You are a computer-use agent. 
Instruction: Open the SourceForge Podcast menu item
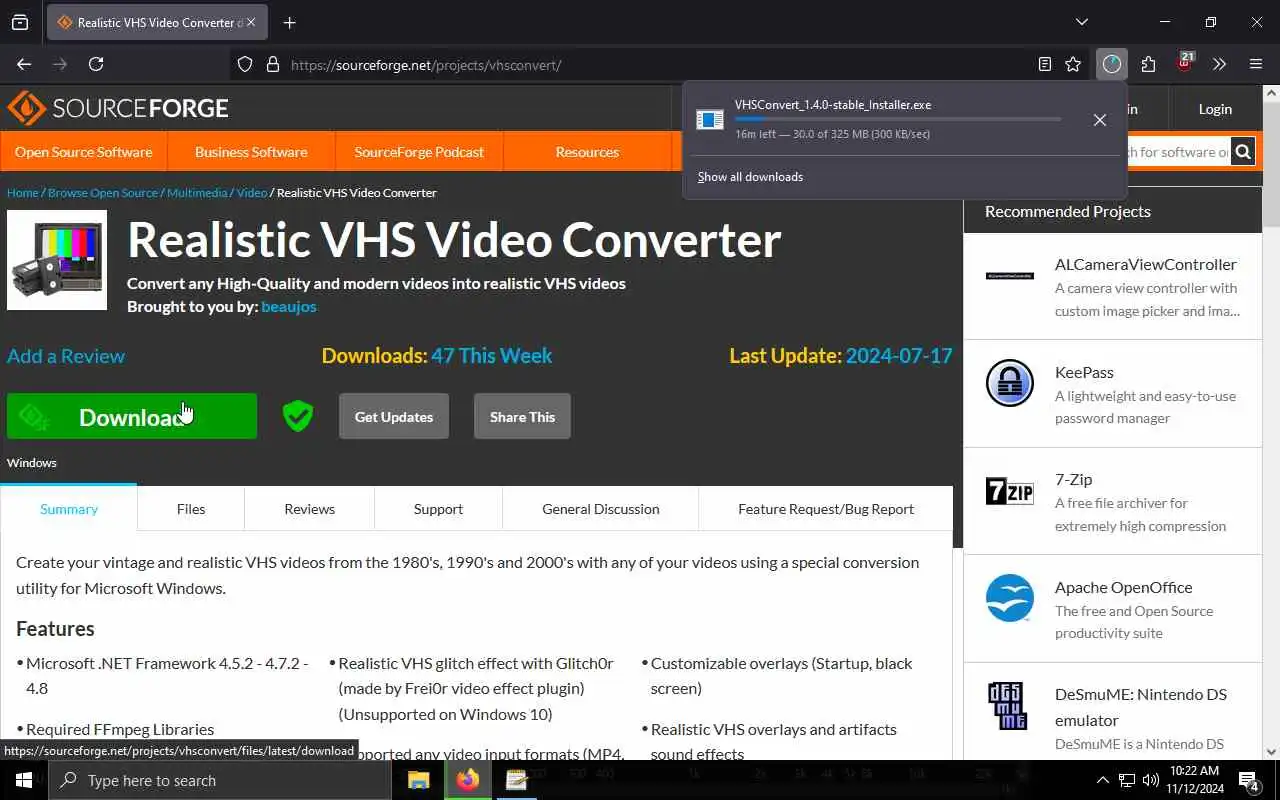click(419, 152)
